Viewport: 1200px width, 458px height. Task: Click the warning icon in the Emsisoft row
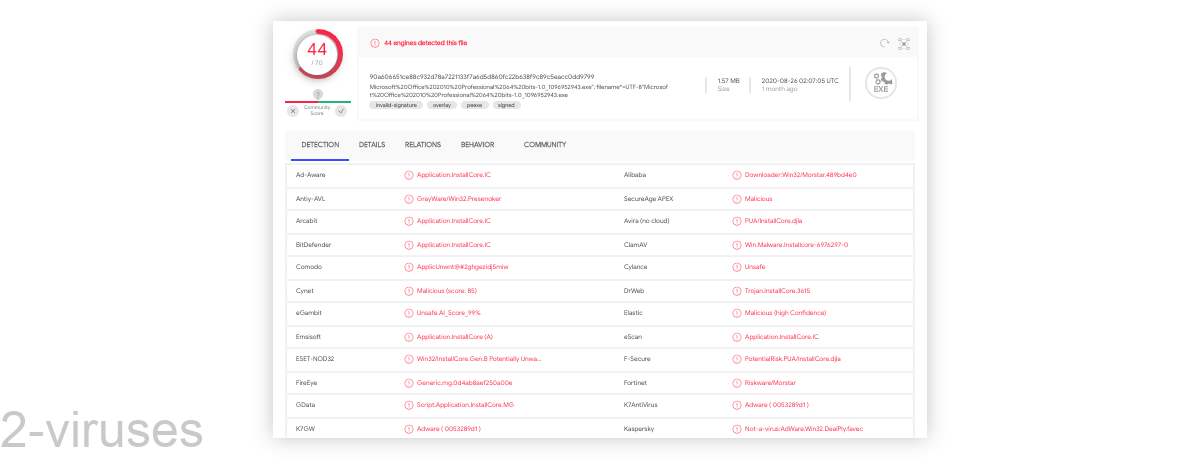(409, 336)
